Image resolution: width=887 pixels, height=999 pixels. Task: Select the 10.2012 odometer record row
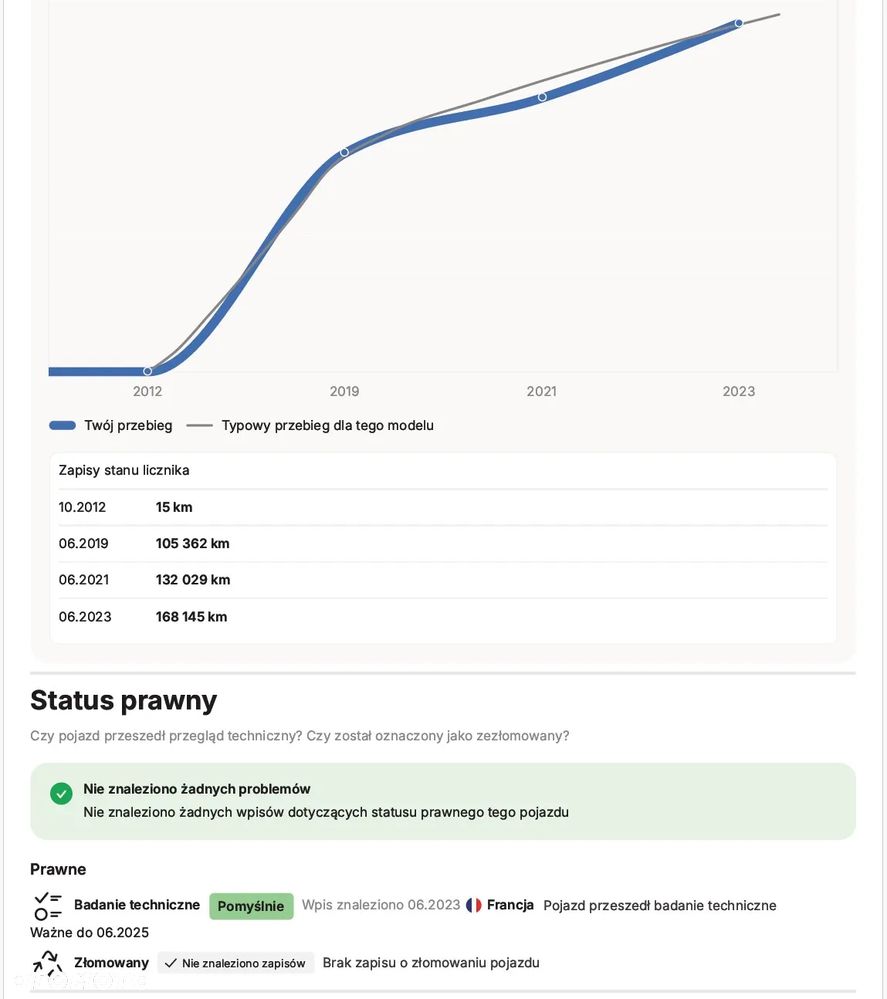tap(443, 507)
